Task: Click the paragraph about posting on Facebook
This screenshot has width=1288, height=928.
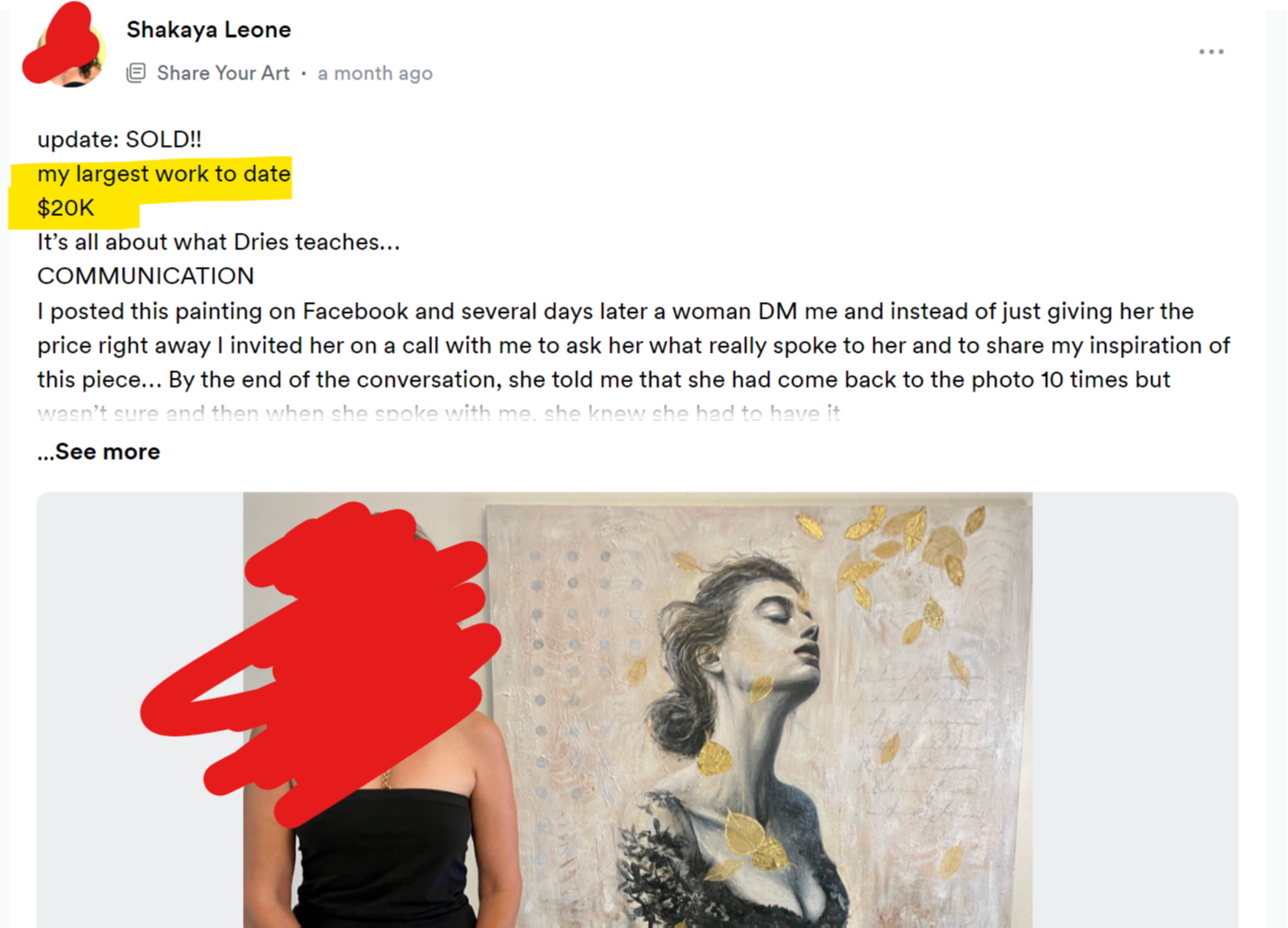Action: coord(633,345)
